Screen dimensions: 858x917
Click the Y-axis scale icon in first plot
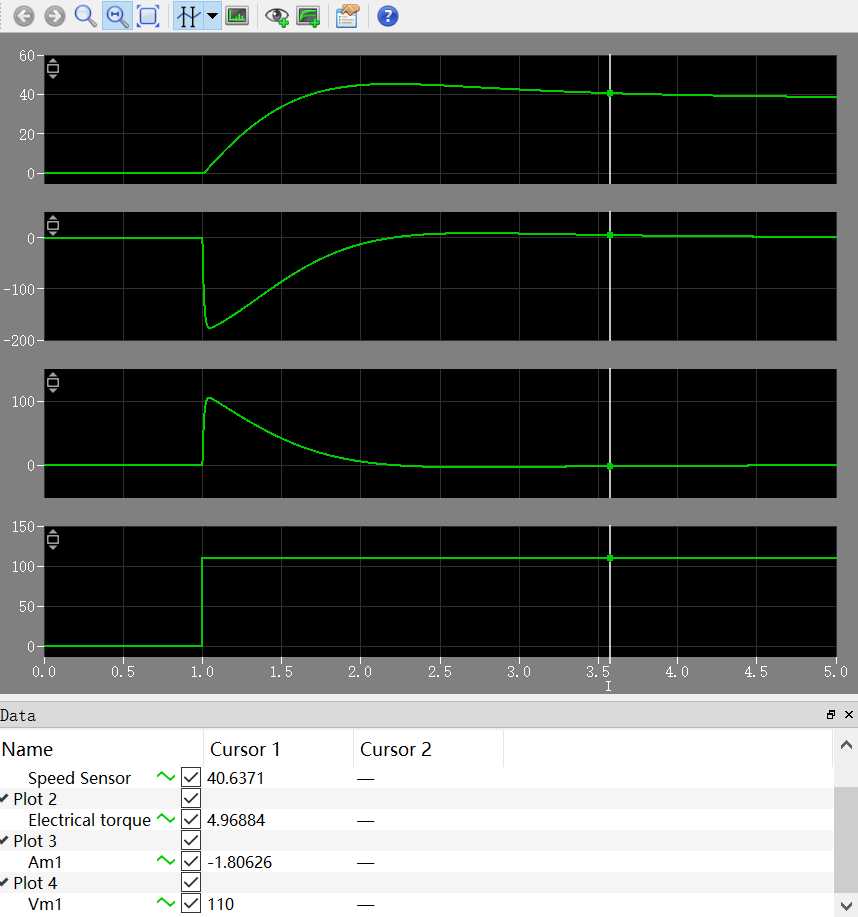pos(53,68)
